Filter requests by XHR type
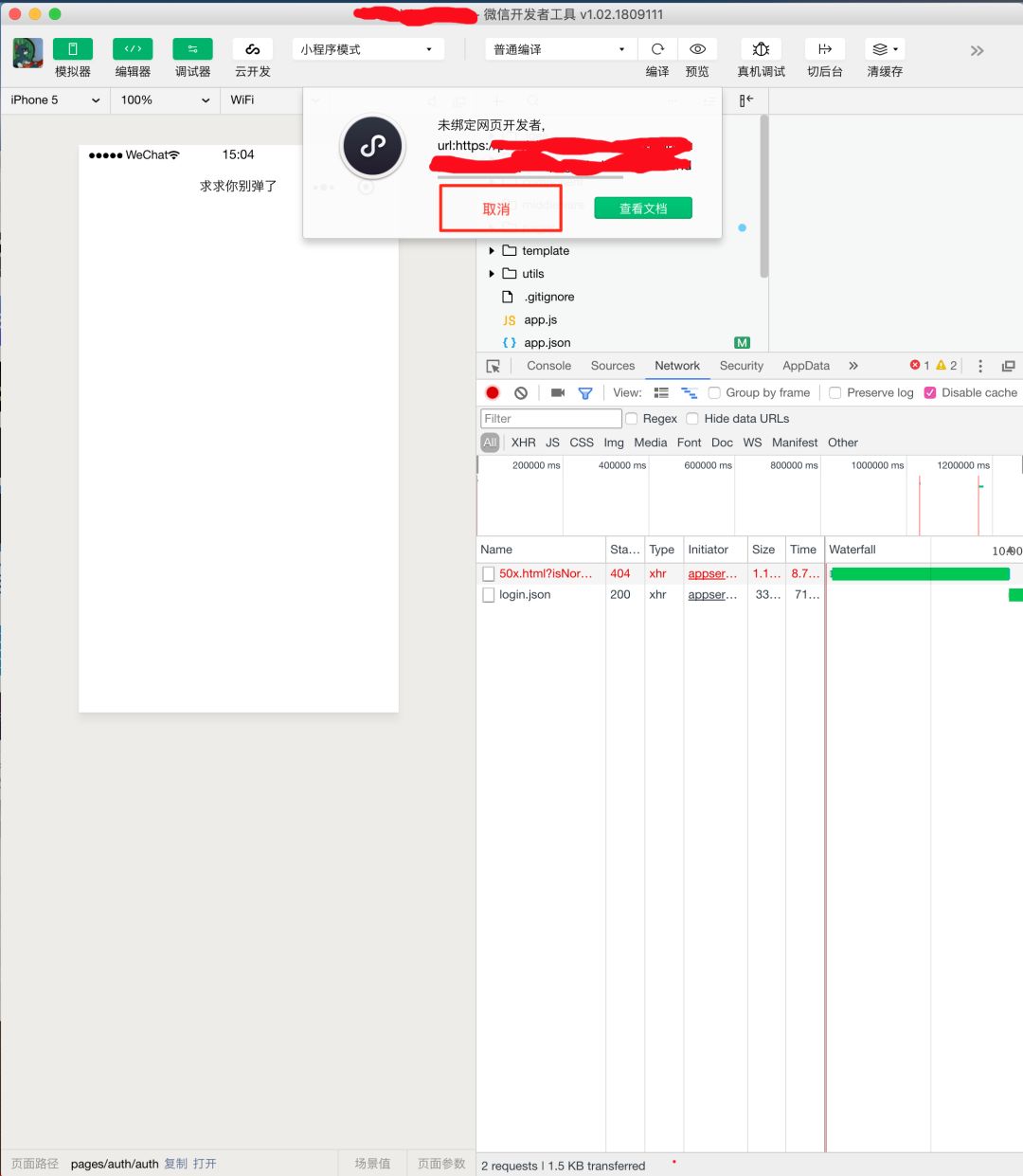The height and width of the screenshot is (1176, 1023). [524, 443]
